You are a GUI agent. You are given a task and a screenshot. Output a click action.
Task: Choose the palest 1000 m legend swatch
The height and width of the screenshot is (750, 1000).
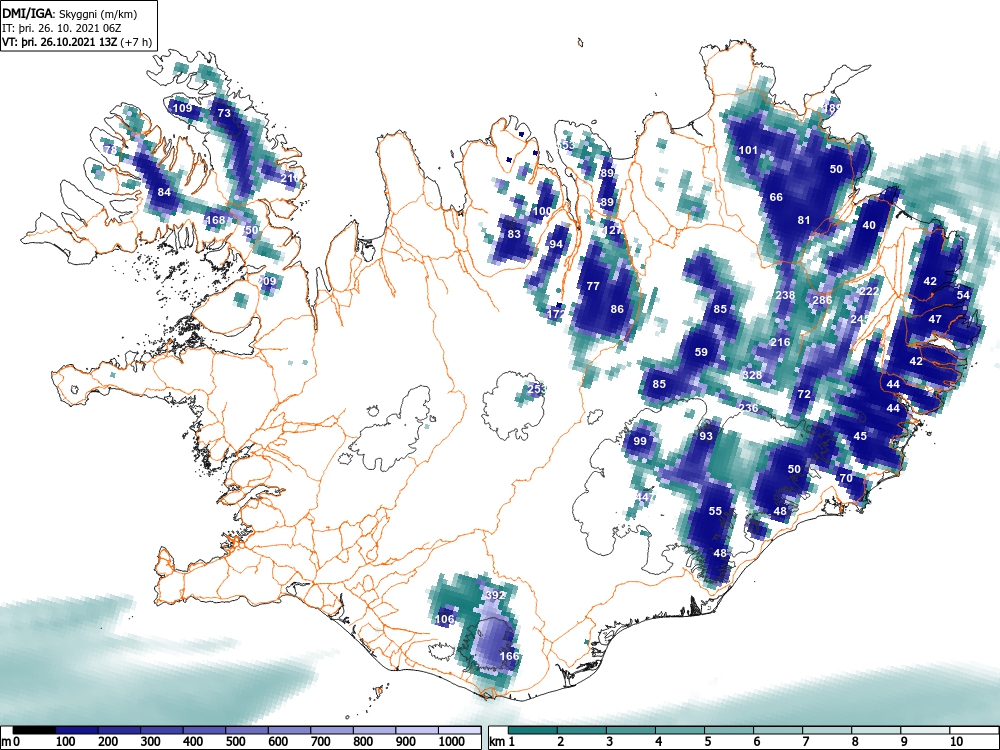(x=459, y=730)
